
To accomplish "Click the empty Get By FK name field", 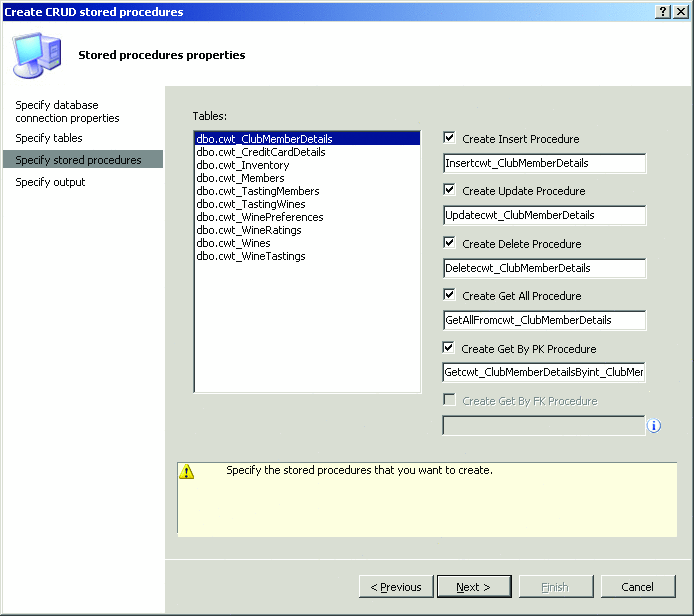I will 544,425.
